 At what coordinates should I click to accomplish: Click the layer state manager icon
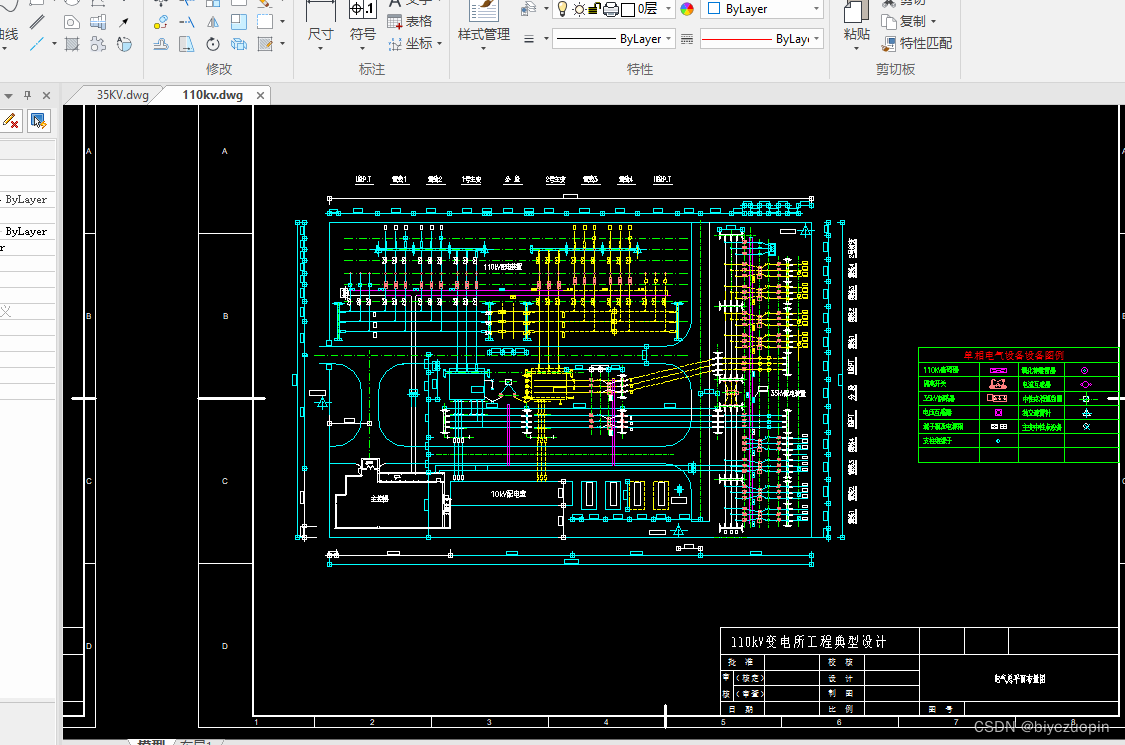529,9
